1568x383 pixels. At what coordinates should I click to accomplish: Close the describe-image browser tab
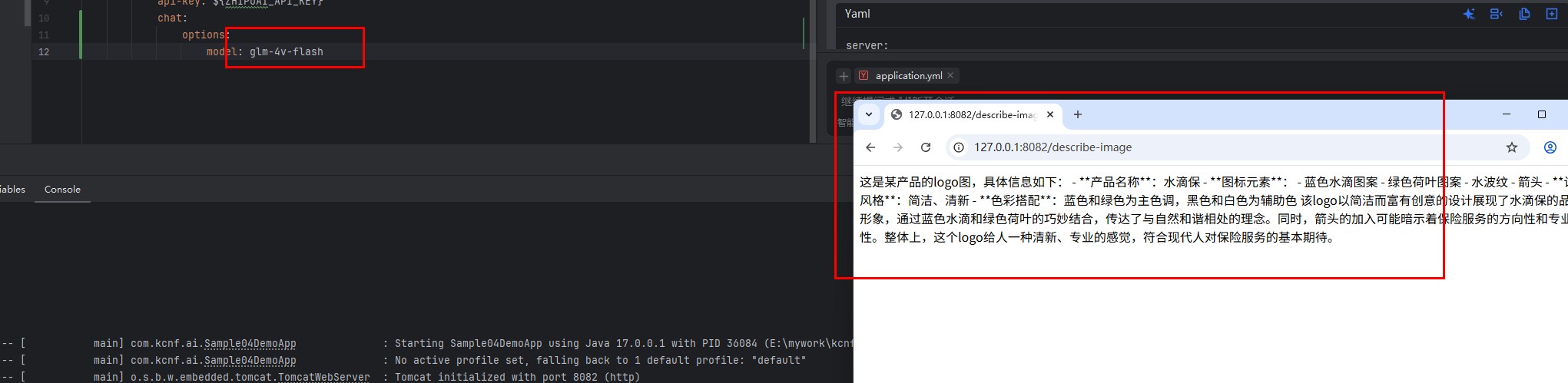(x=1050, y=114)
